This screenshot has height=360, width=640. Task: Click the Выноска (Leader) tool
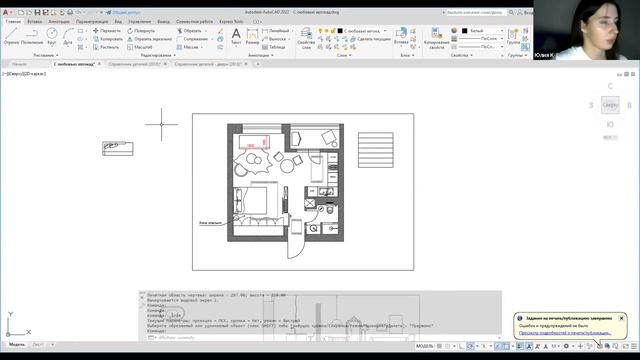pyautogui.click(x=274, y=39)
